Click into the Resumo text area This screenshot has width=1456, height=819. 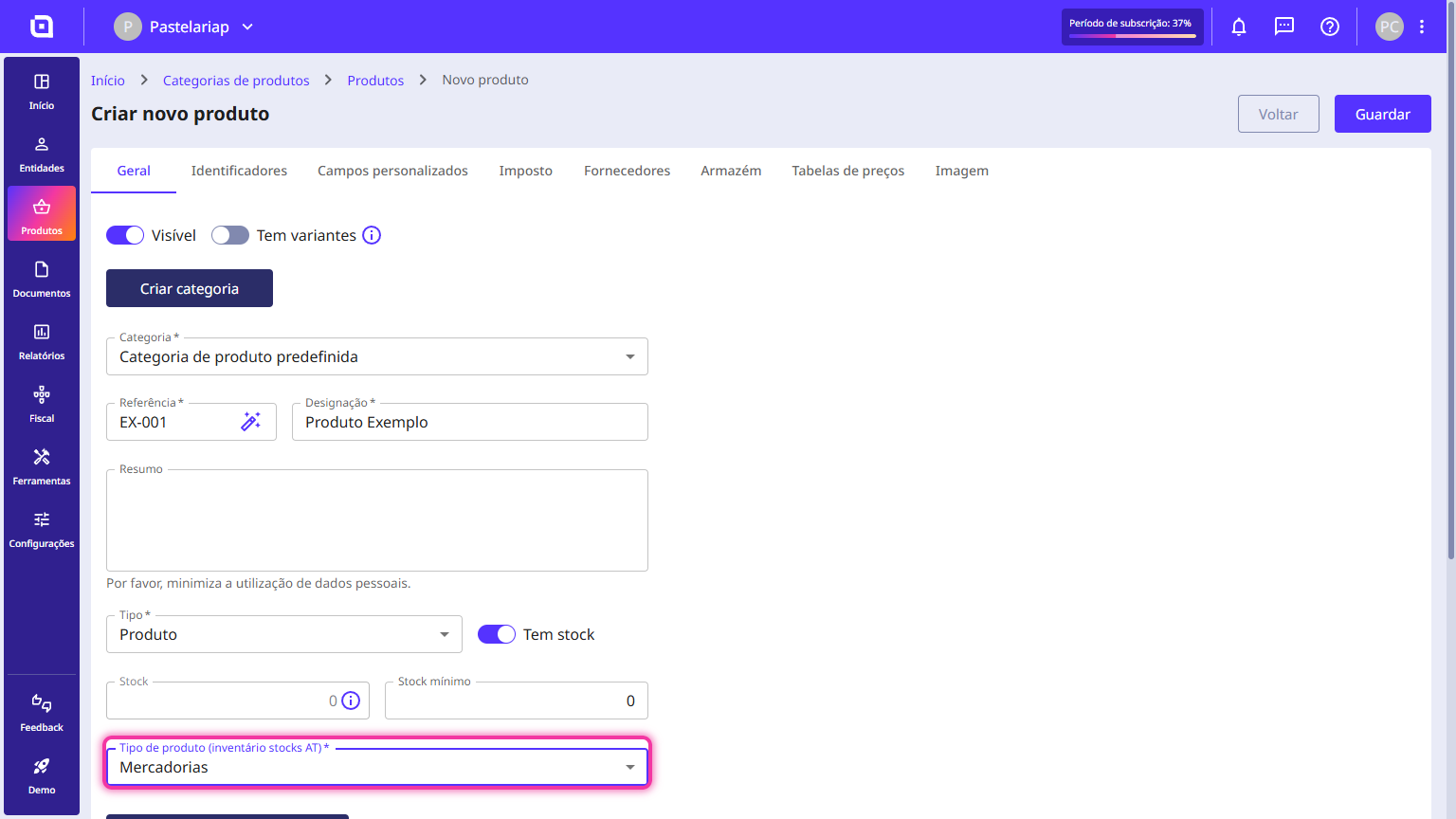tap(377, 520)
